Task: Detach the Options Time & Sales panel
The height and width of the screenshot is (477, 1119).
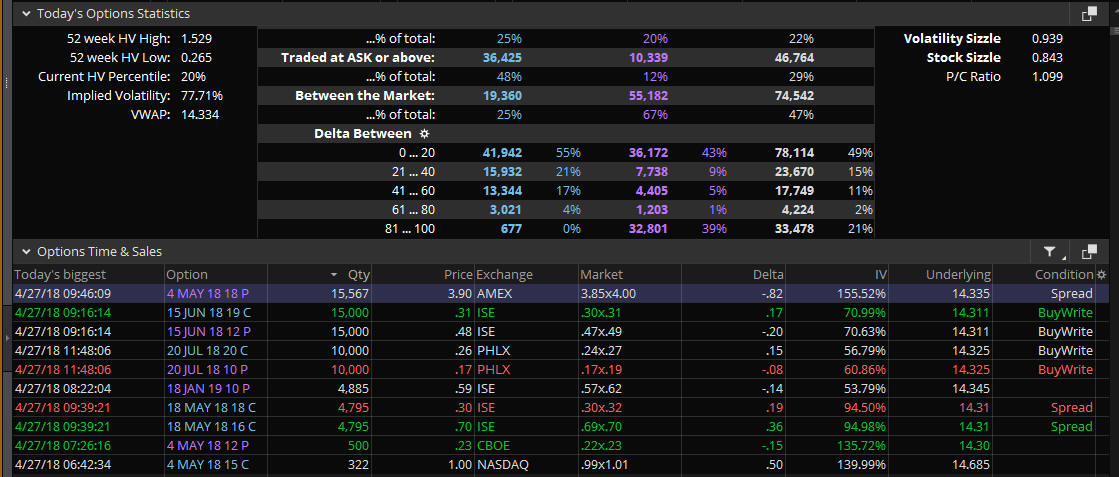Action: tap(1089, 252)
